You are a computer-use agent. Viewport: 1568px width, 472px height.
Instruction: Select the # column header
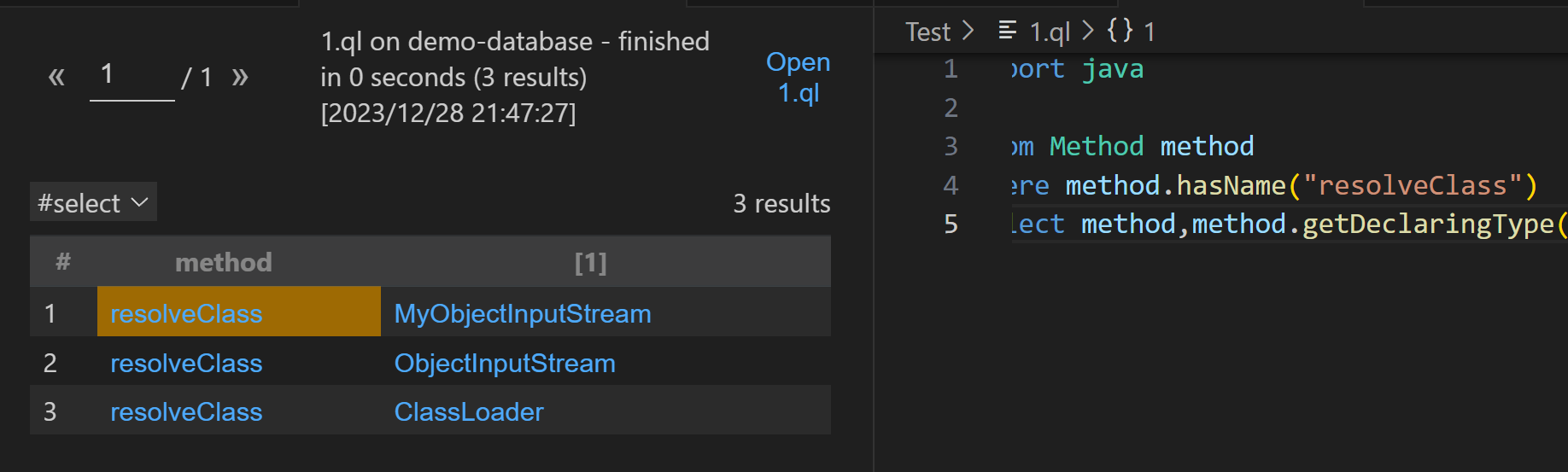(x=62, y=262)
